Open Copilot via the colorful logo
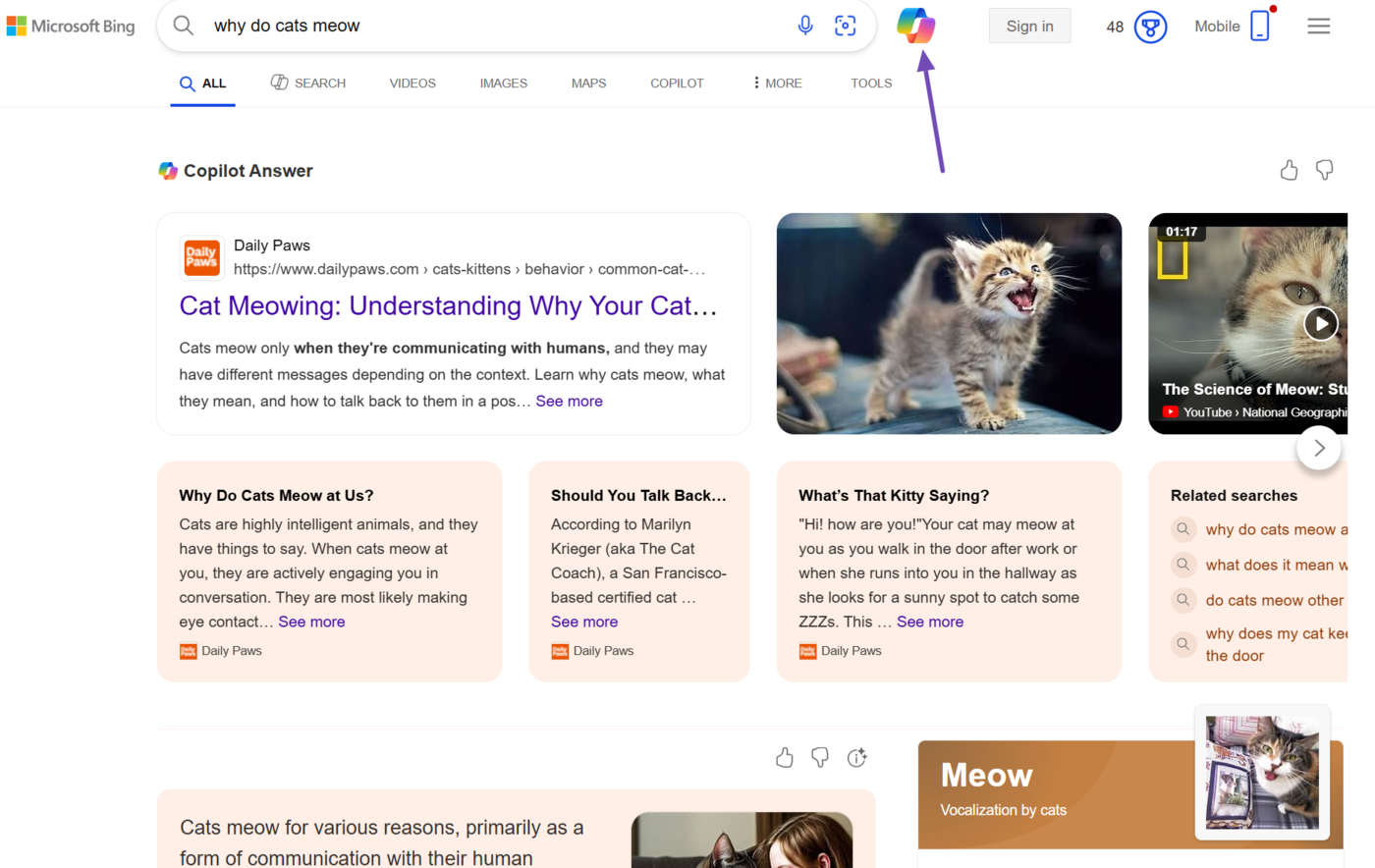Image resolution: width=1375 pixels, height=868 pixels. [x=915, y=26]
